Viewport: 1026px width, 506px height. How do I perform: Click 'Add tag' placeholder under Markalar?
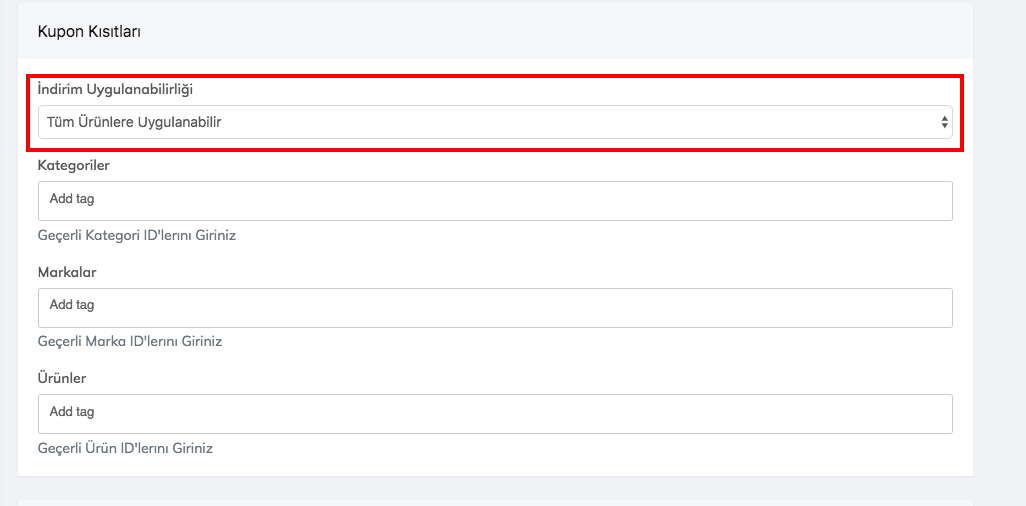(x=72, y=305)
